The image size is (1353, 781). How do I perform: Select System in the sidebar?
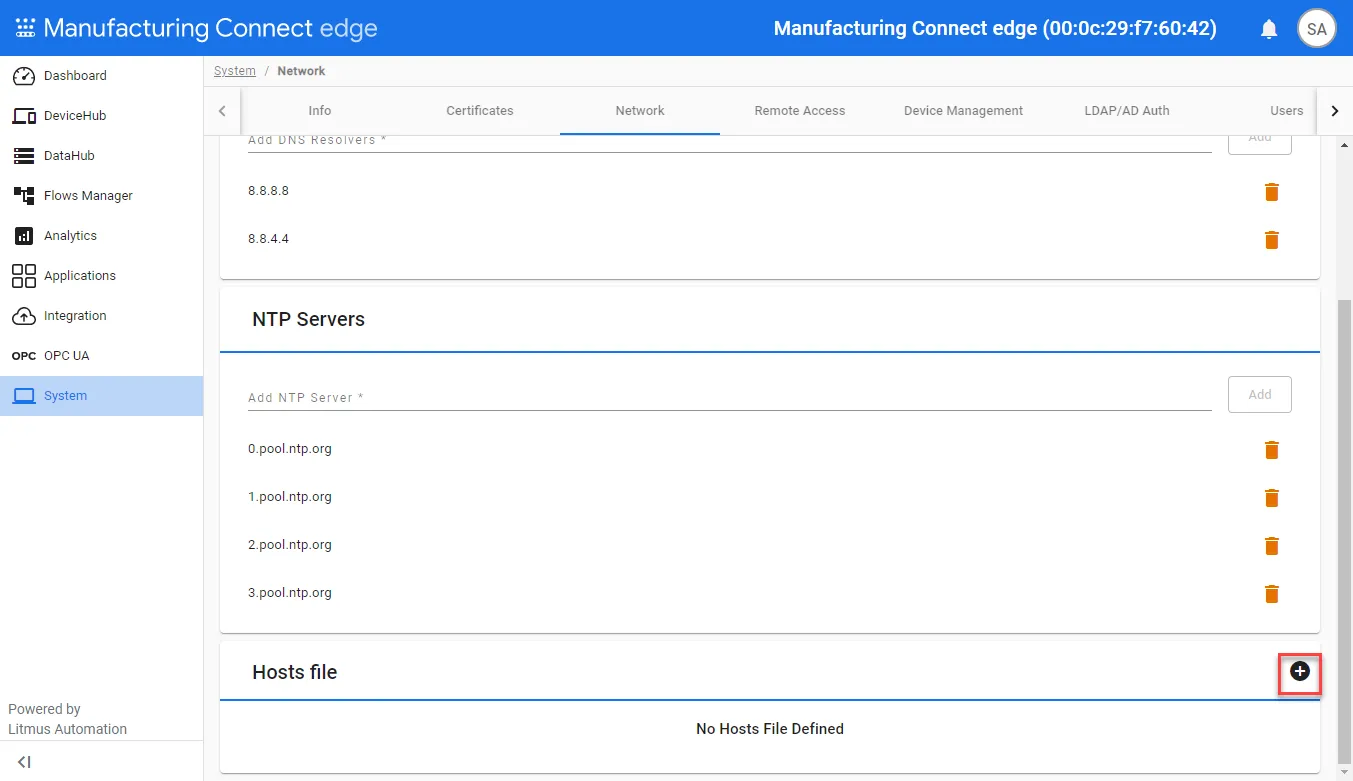click(101, 396)
